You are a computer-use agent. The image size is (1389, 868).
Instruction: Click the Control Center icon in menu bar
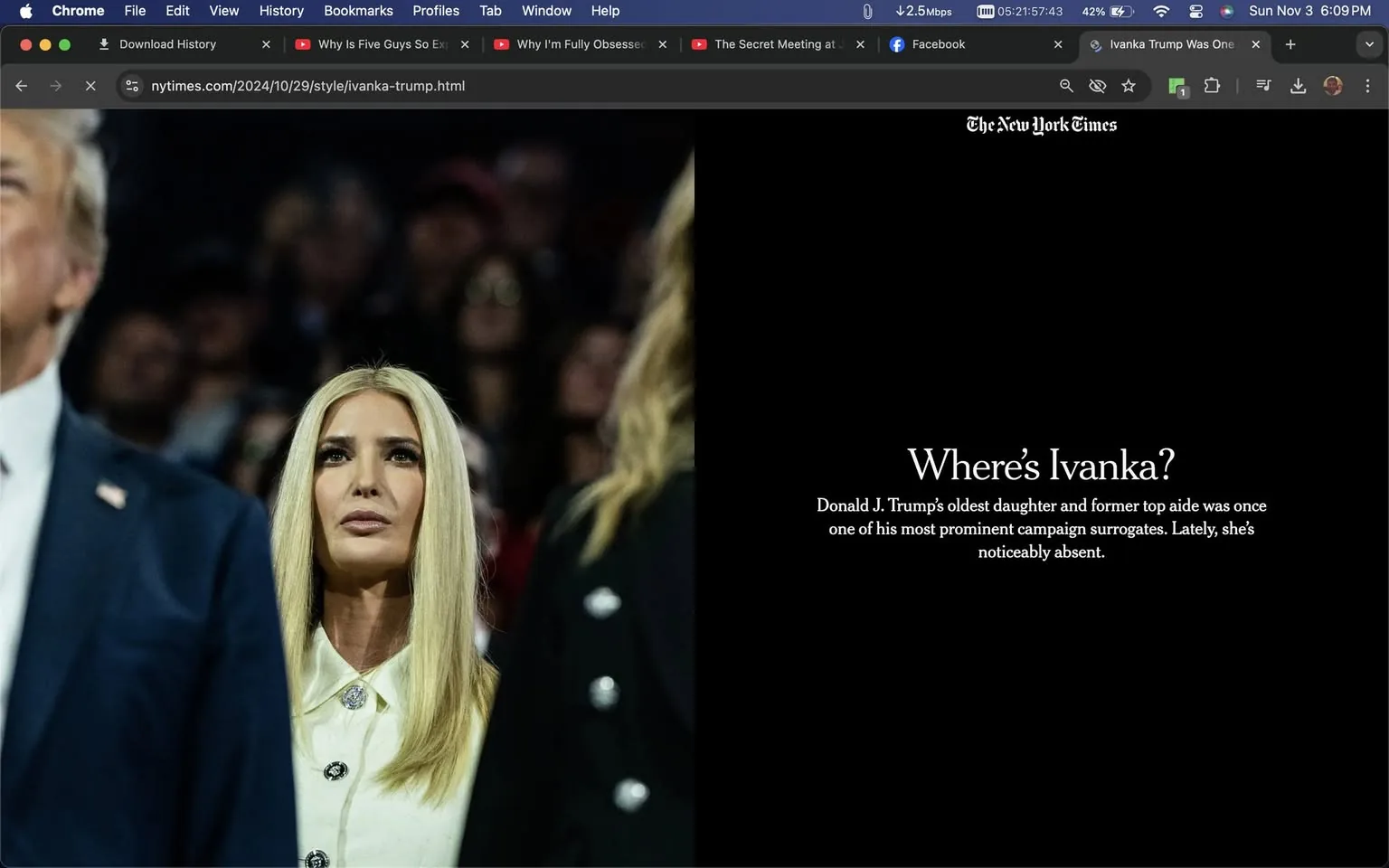[1195, 11]
